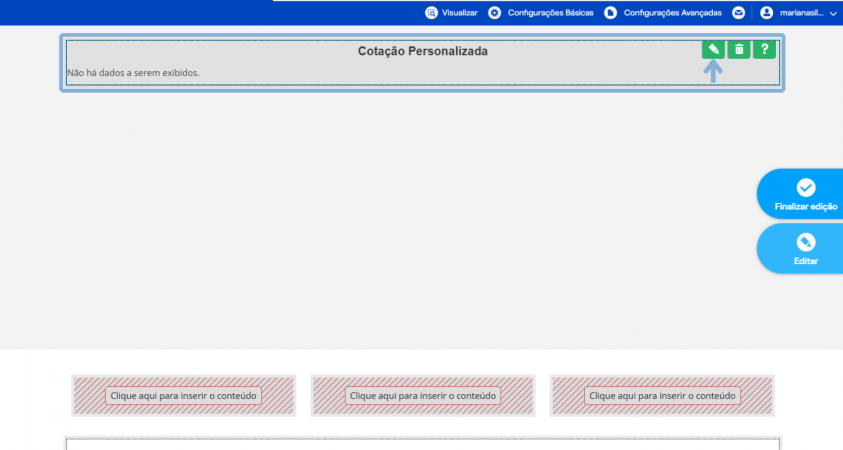Click middle 'Clique aqui para inserir o conteúdo'
Screen dimensions: 843x450
[423, 396]
